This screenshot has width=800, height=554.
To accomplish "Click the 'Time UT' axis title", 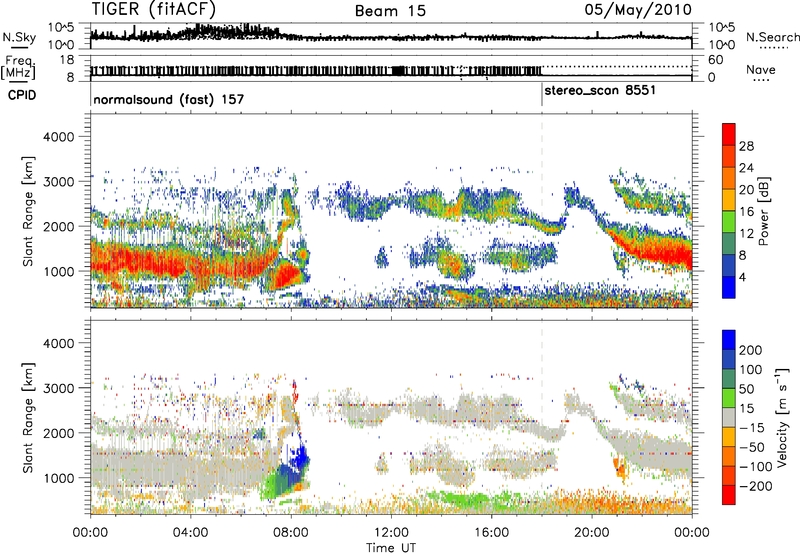I will (x=391, y=548).
